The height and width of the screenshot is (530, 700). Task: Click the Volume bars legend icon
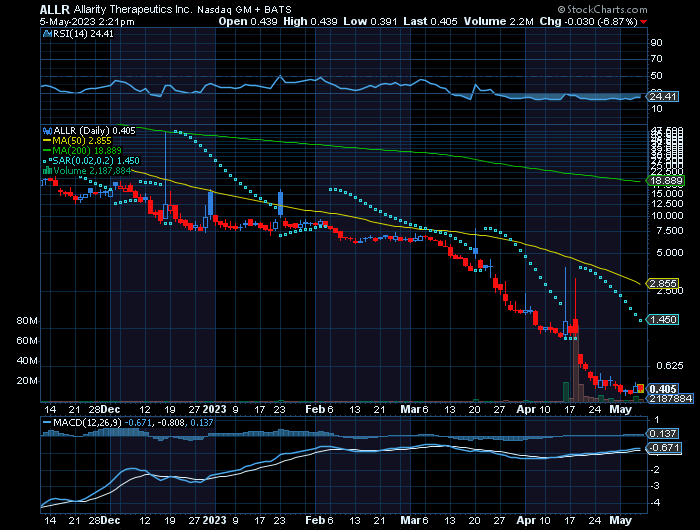[47, 171]
